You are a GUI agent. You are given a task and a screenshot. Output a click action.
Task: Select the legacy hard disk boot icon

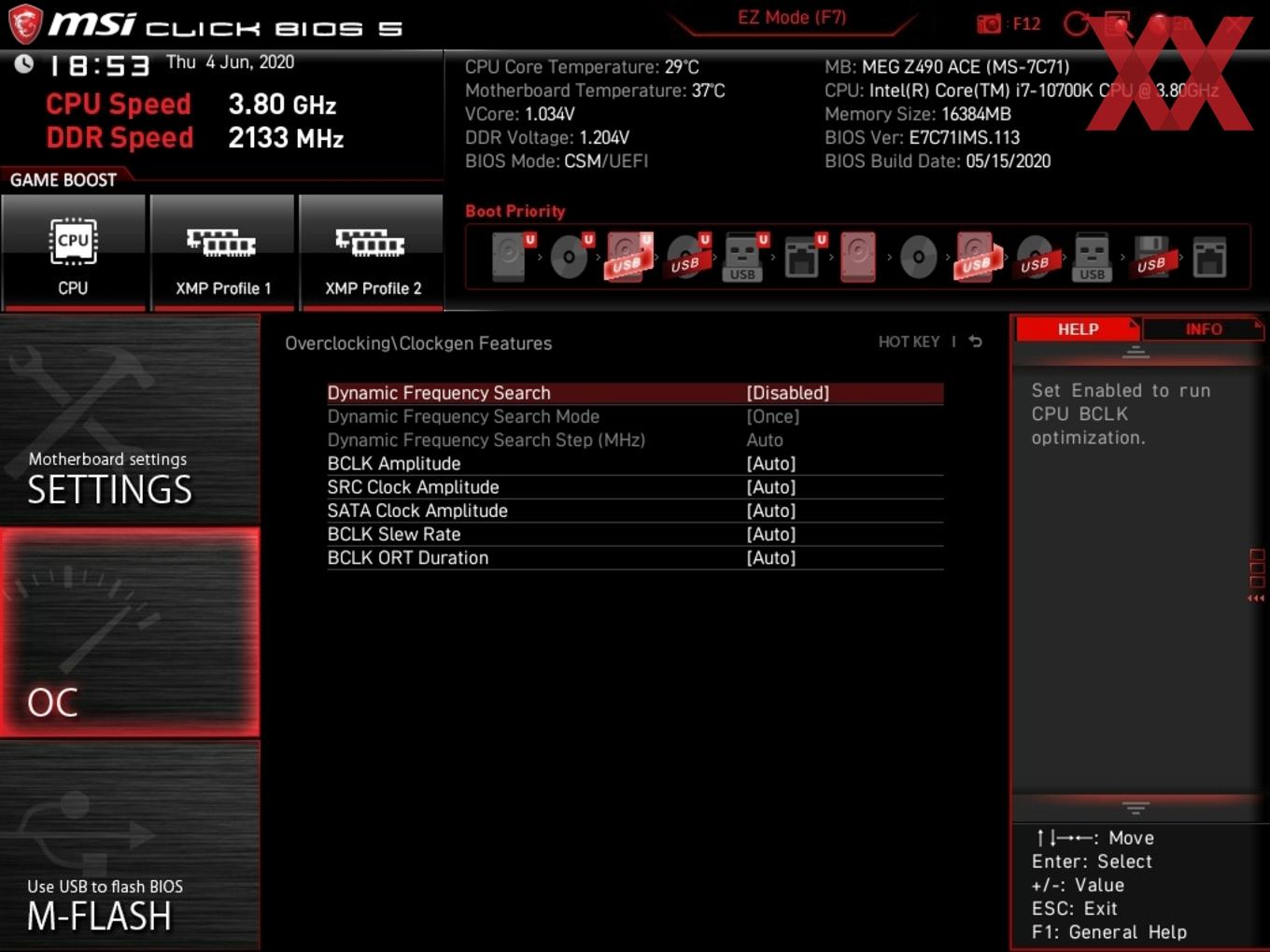(x=858, y=257)
